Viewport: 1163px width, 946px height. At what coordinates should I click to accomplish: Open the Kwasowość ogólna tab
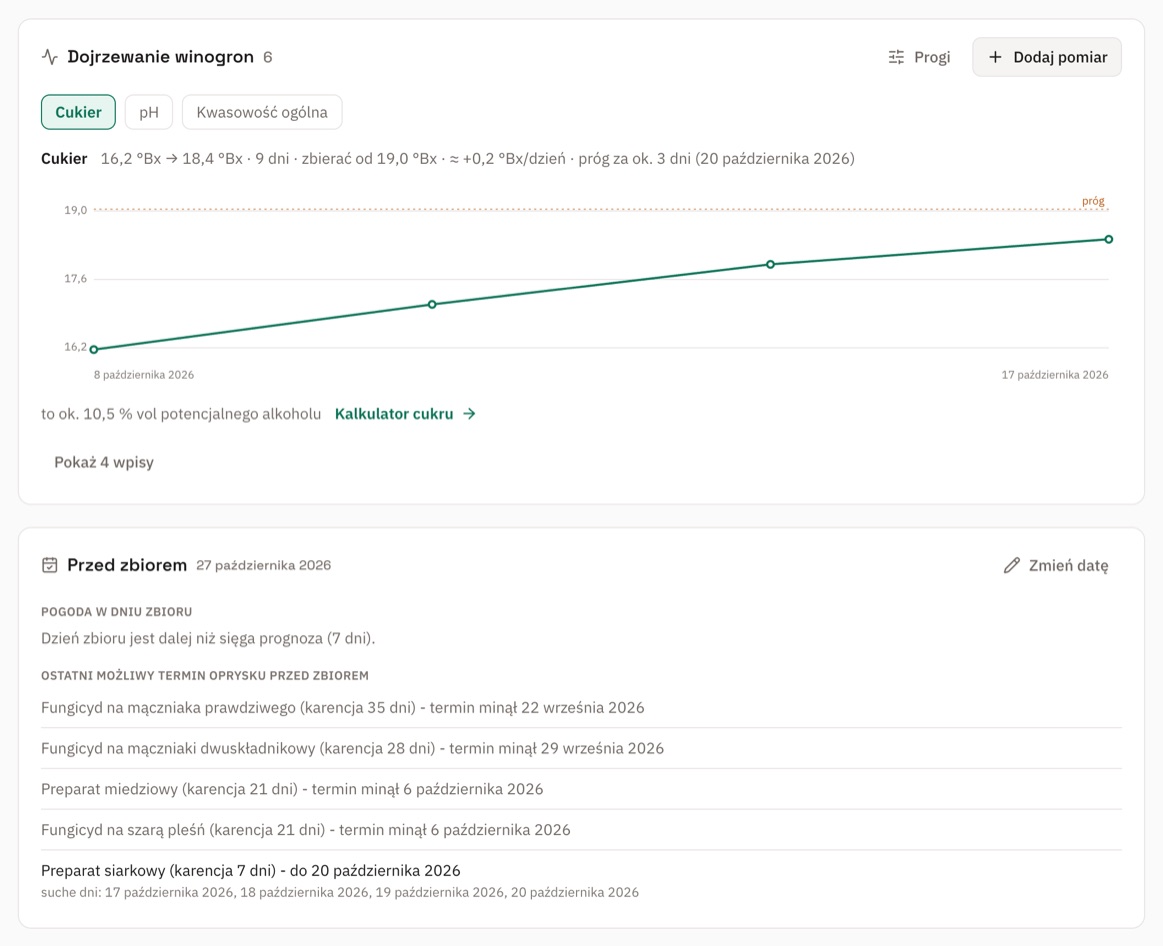coord(262,112)
